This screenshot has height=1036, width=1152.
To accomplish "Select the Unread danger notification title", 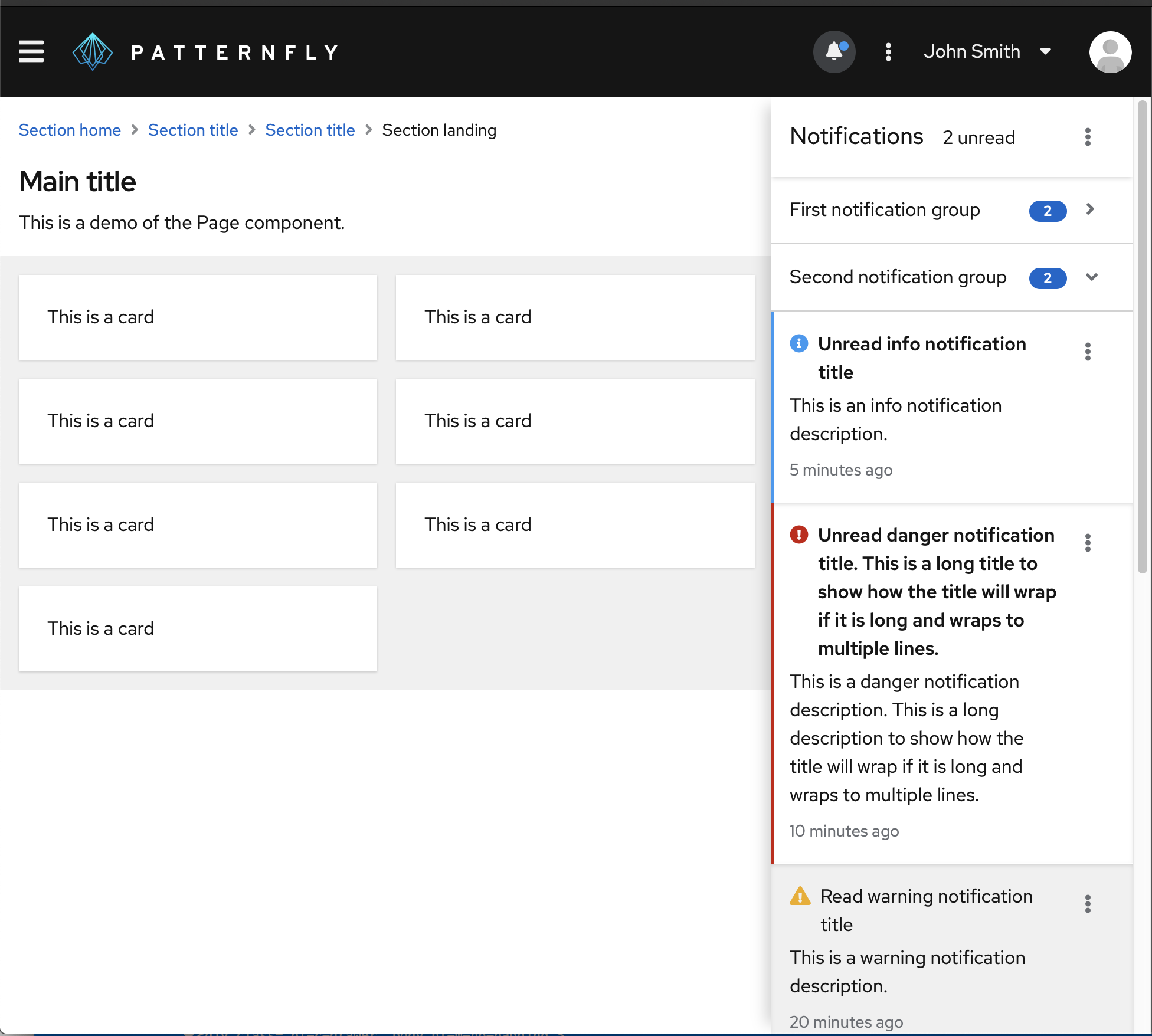I will coord(937,592).
